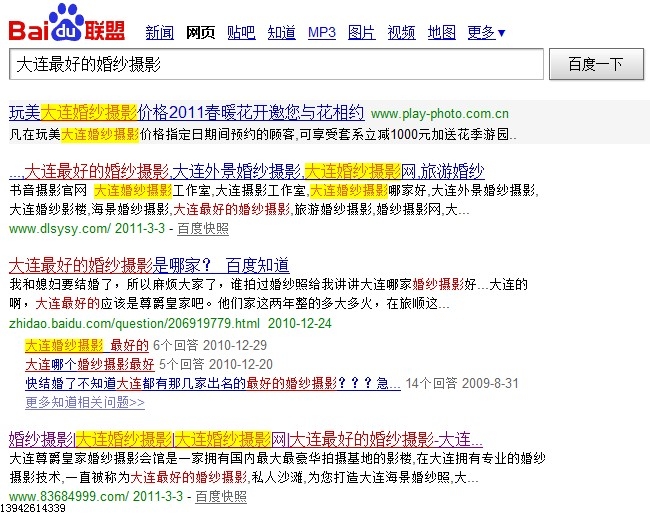The image size is (650, 515).
Task: Expand the 更多 dropdown menu
Action: click(x=486, y=32)
